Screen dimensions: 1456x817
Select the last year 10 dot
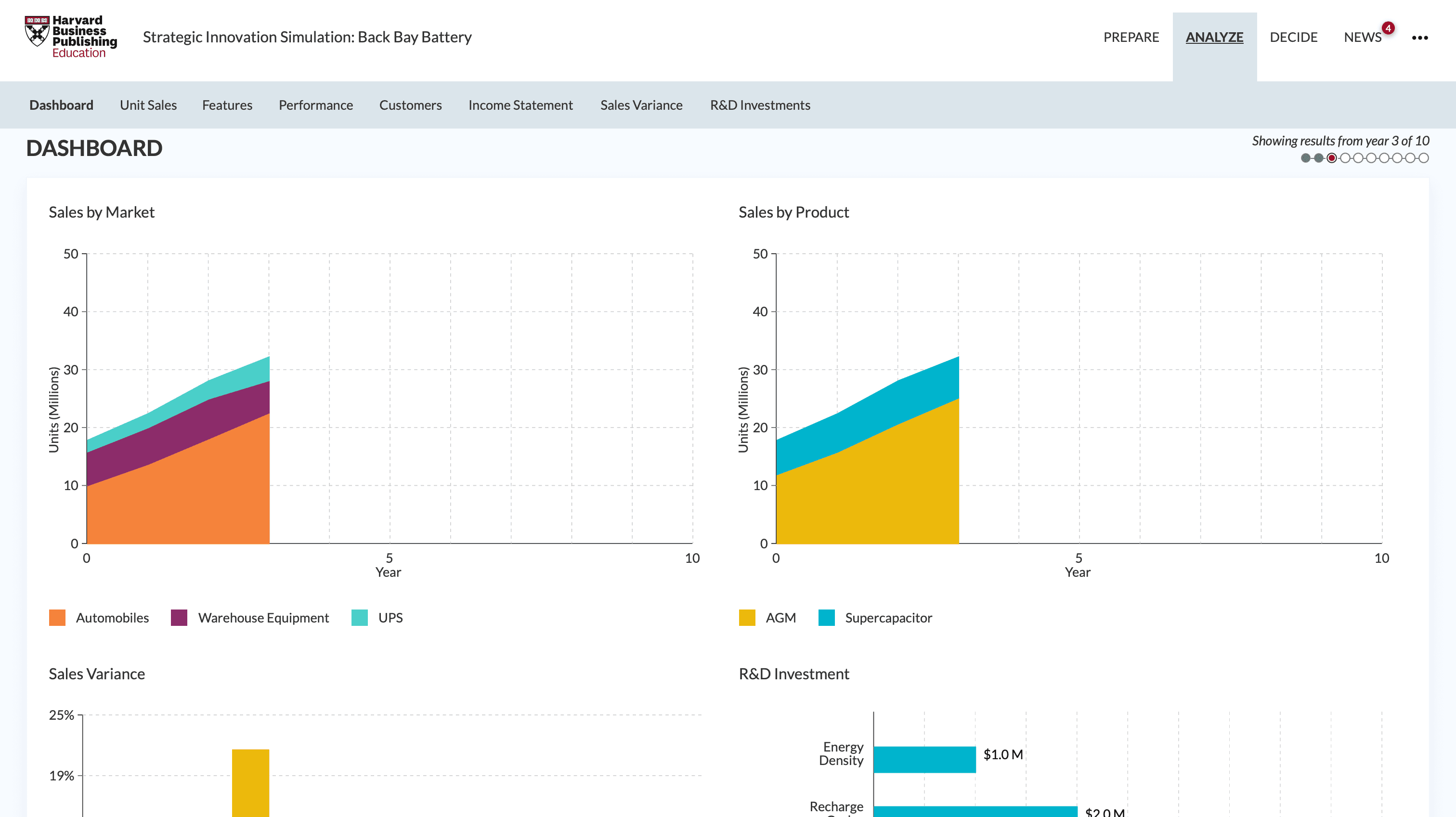point(1424,158)
